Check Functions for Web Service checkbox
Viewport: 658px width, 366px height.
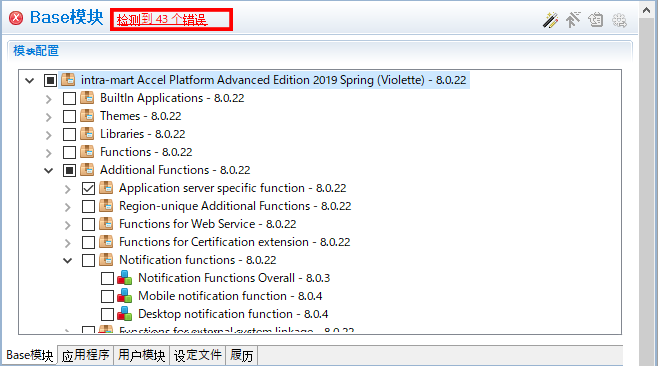pos(88,224)
